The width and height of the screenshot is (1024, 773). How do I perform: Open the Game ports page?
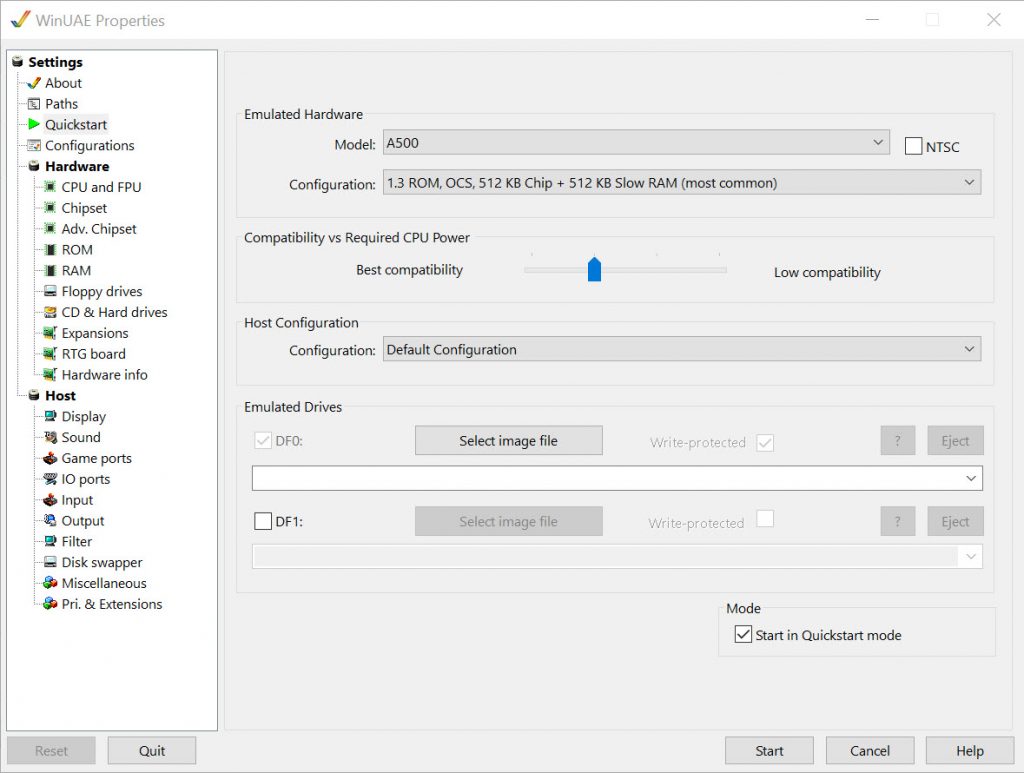tap(97, 458)
